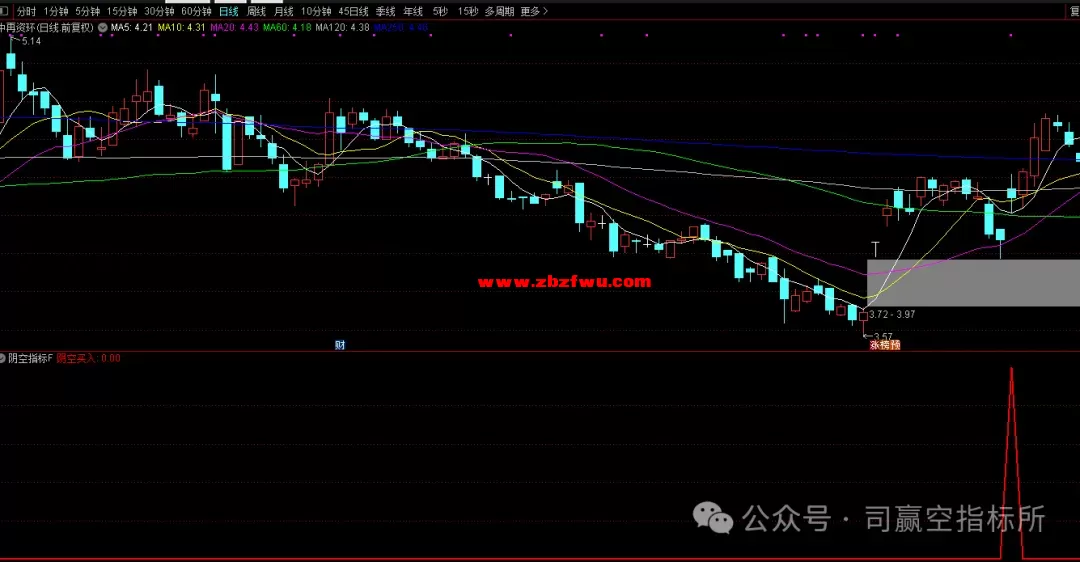Click the gray gap zone rectangle
The width and height of the screenshot is (1080, 562).
click(x=973, y=282)
